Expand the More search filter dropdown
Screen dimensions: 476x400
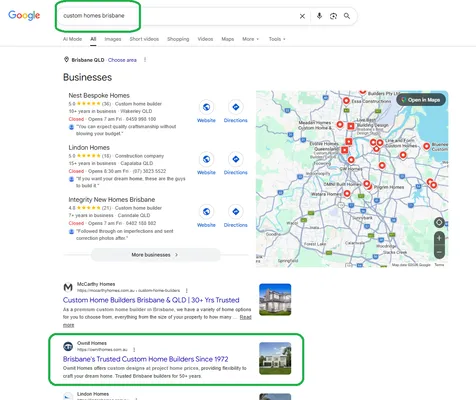(250, 39)
